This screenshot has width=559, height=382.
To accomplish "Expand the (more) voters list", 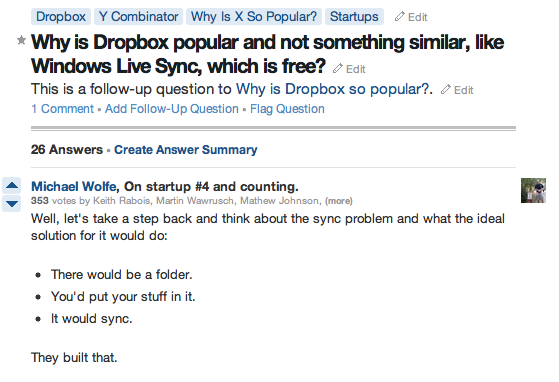I will [339, 201].
